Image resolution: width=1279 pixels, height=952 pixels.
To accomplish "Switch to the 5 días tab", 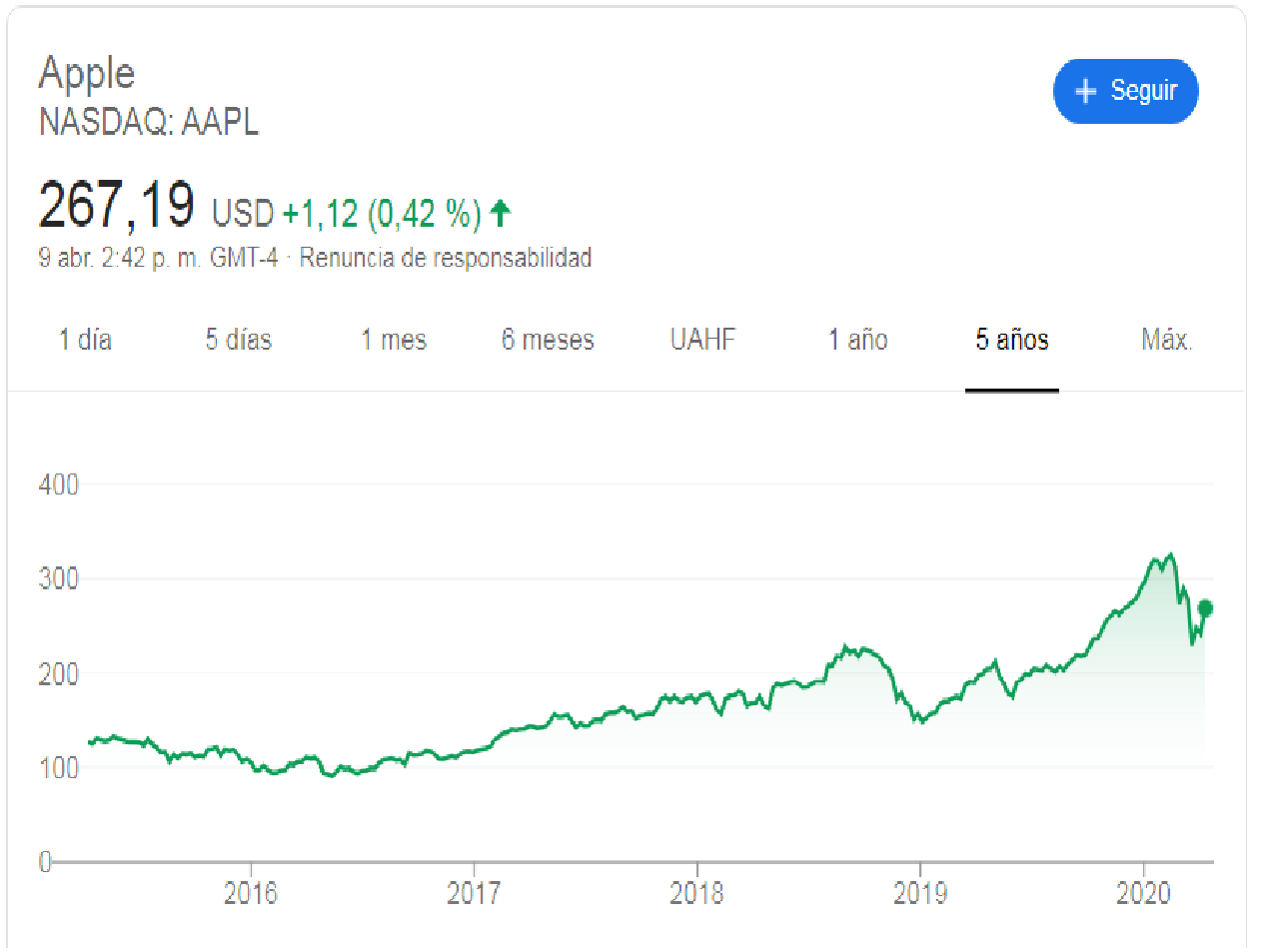I will pos(239,340).
